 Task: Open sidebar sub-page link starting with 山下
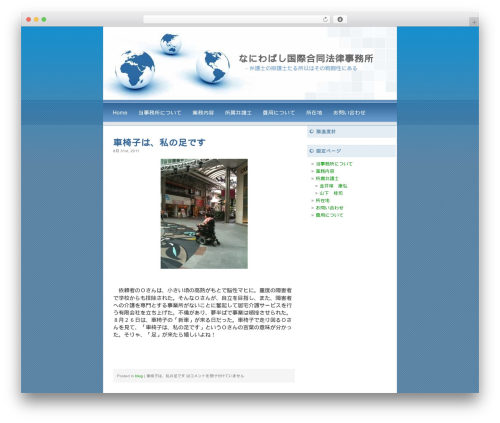pyautogui.click(x=331, y=193)
